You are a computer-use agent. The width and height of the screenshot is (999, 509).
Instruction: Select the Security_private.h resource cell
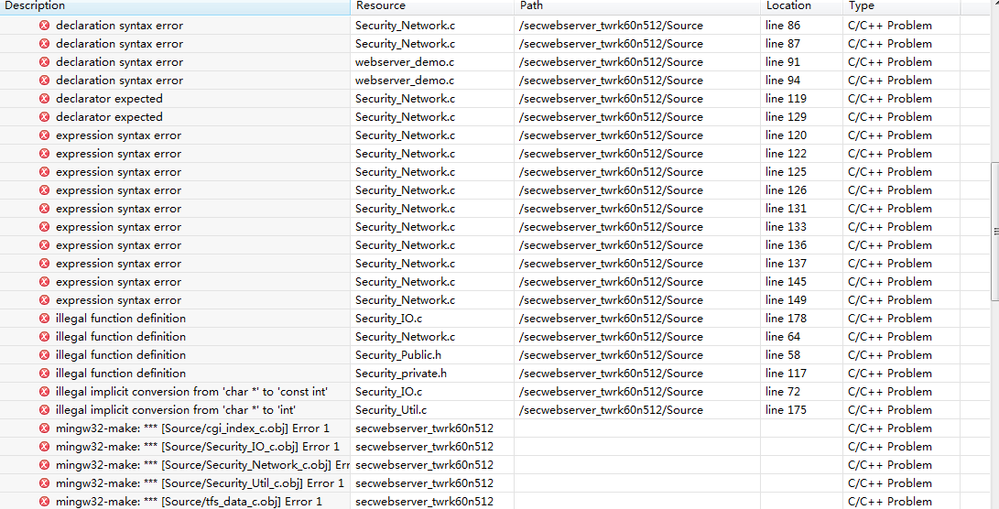[x=401, y=373]
